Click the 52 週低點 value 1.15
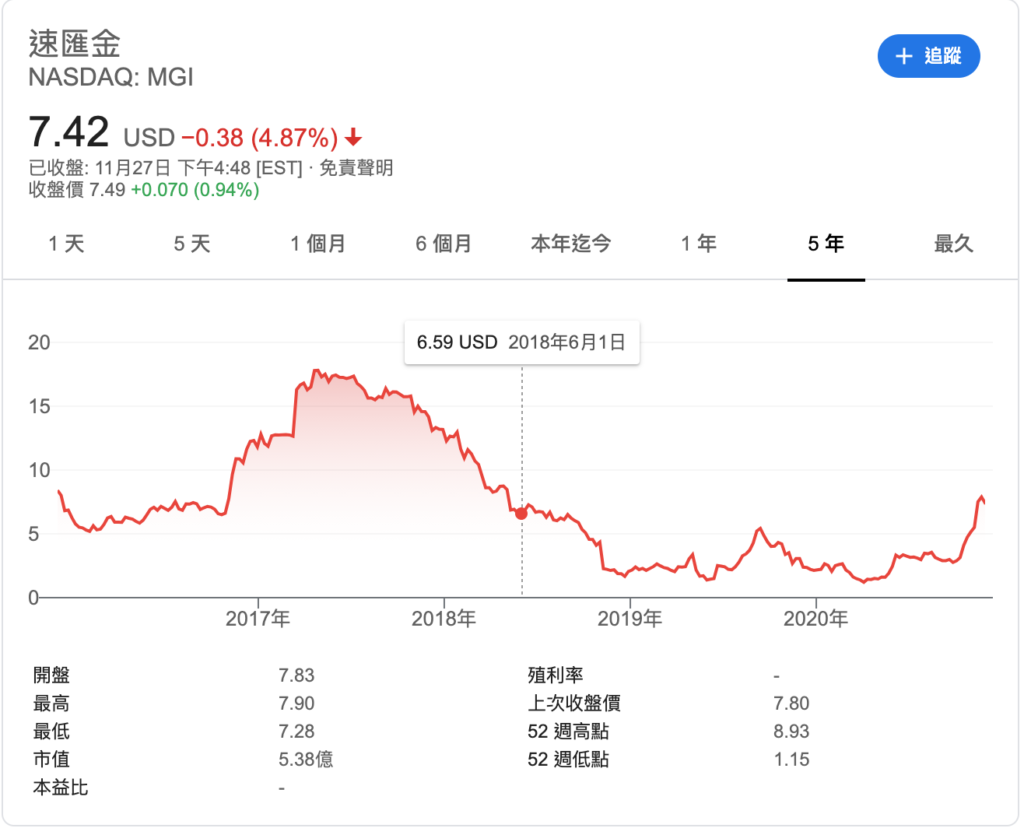1024x828 pixels. [792, 759]
